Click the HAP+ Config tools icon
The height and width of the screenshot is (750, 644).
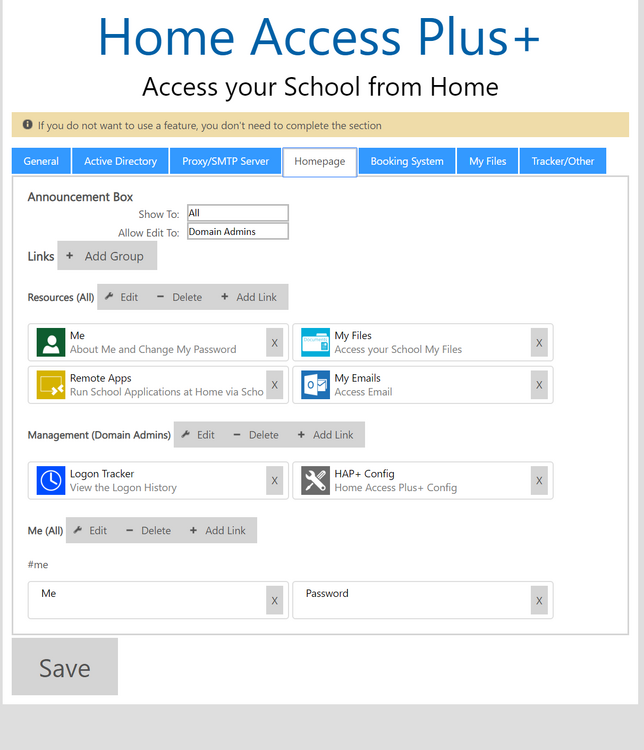click(x=315, y=480)
